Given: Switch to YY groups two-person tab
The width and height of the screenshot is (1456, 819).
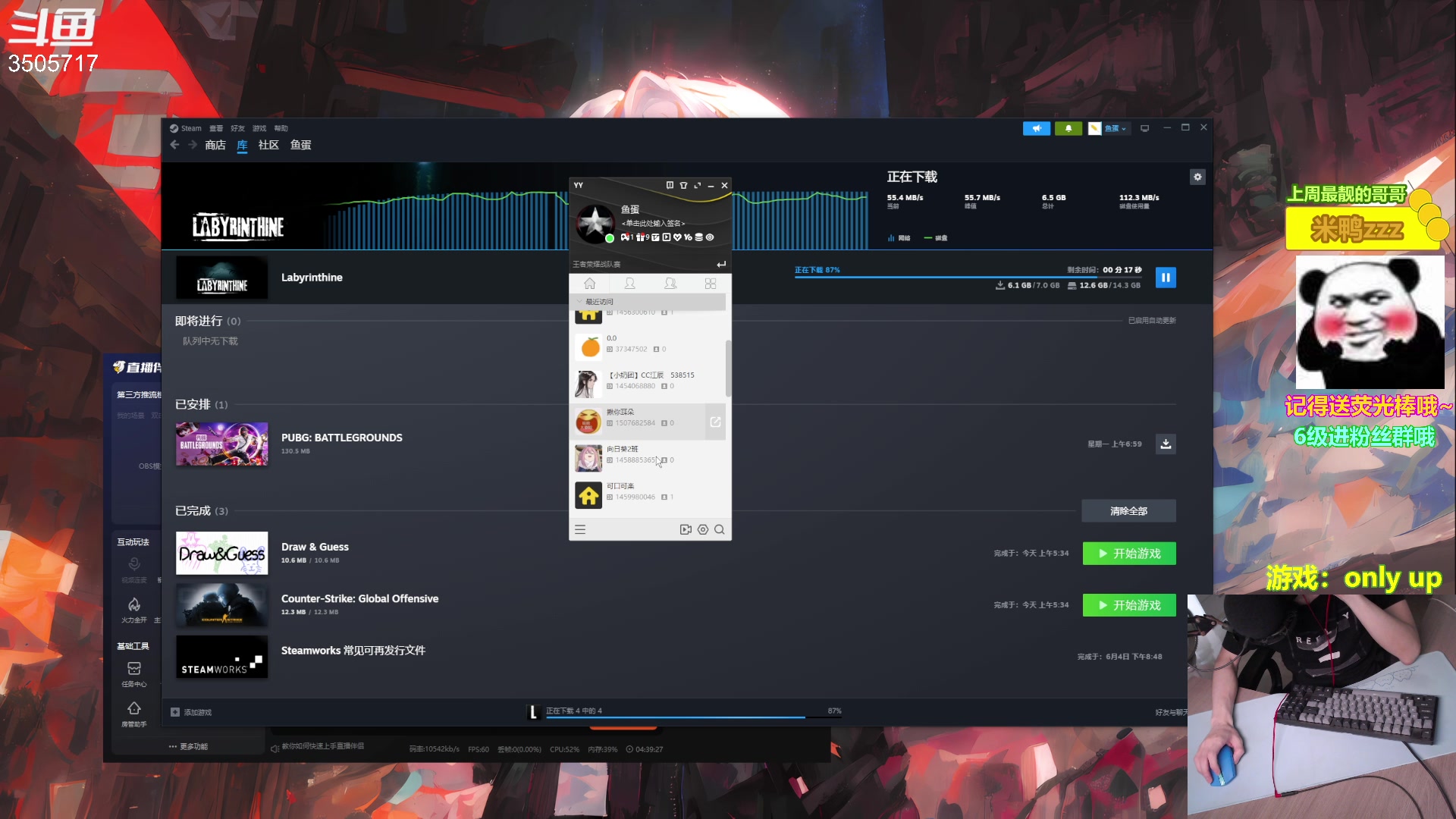Looking at the screenshot, I should click(670, 284).
